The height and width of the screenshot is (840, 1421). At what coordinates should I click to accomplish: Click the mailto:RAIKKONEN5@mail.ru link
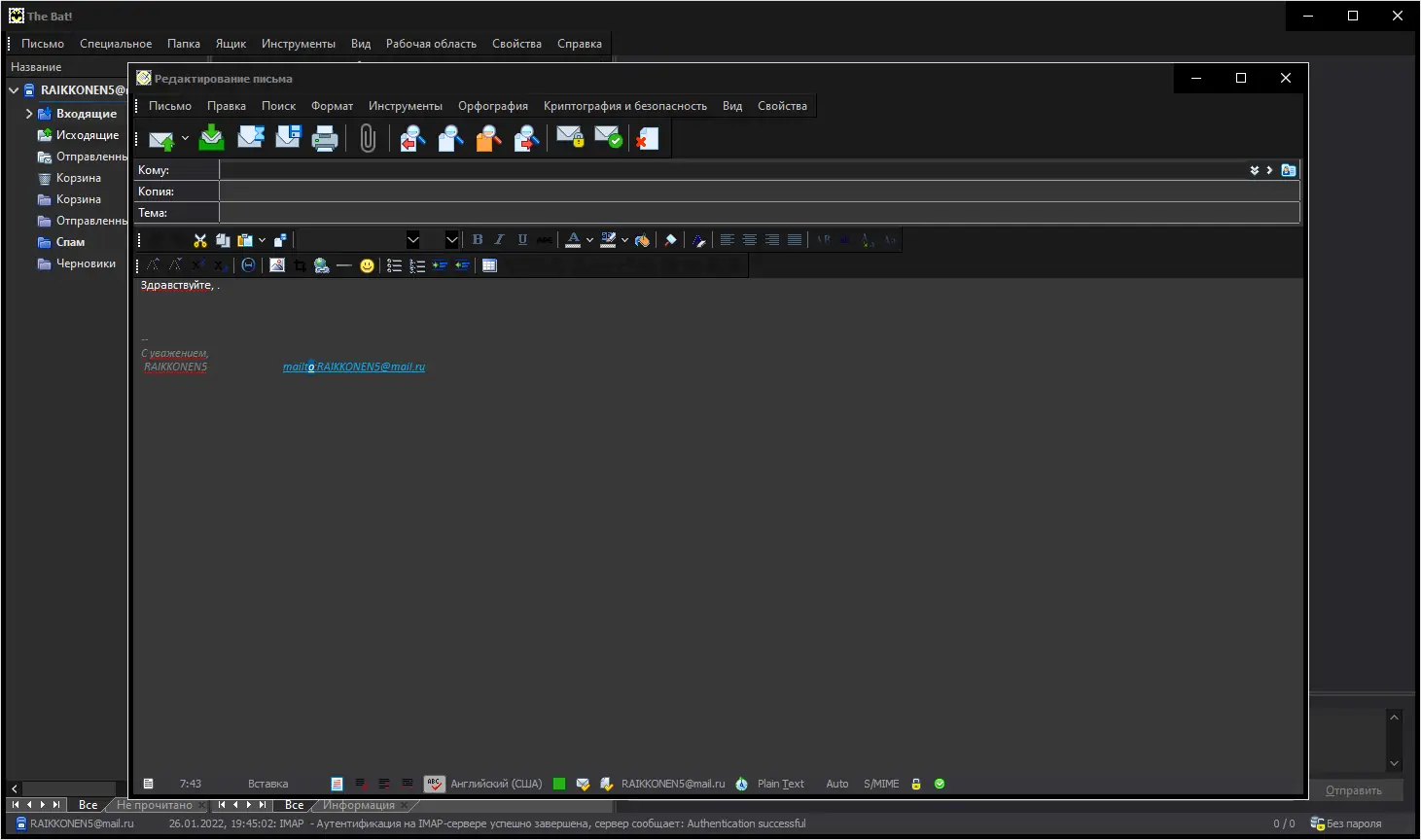click(354, 367)
